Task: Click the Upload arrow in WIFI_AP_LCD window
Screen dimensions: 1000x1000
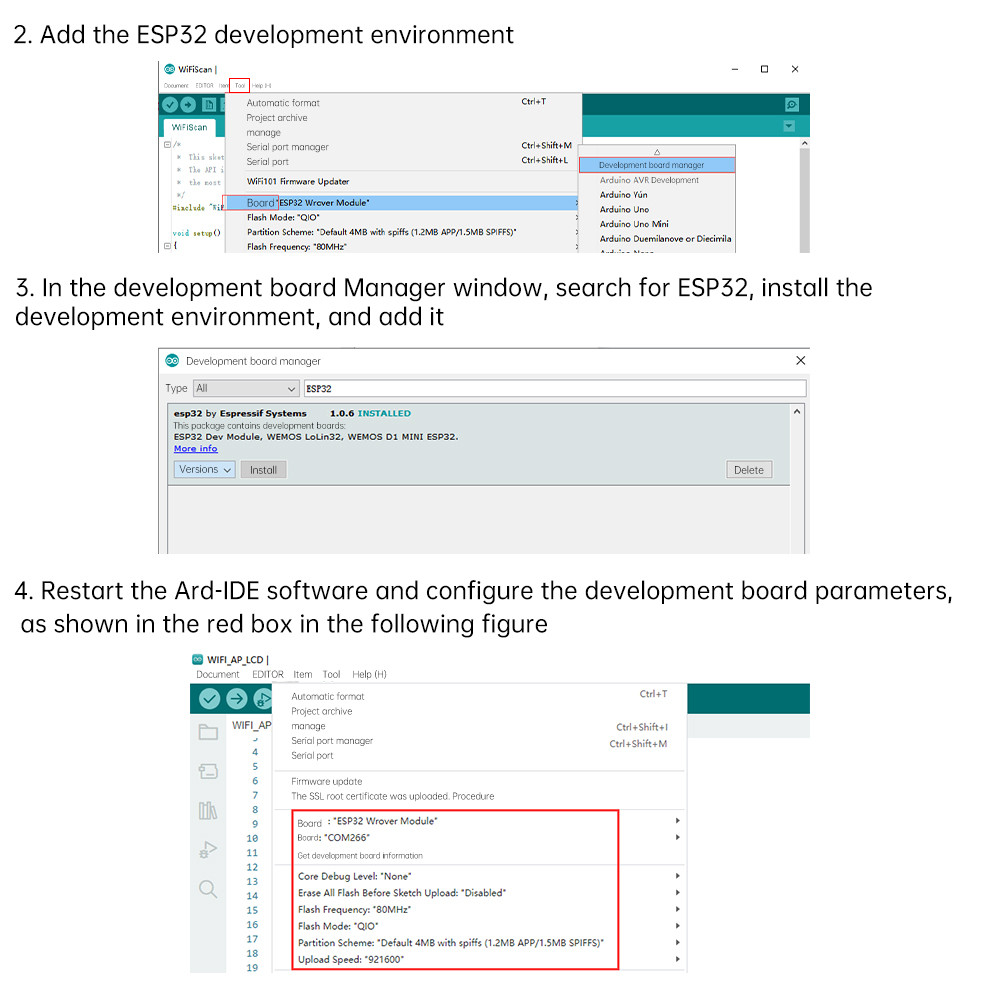Action: click(236, 699)
